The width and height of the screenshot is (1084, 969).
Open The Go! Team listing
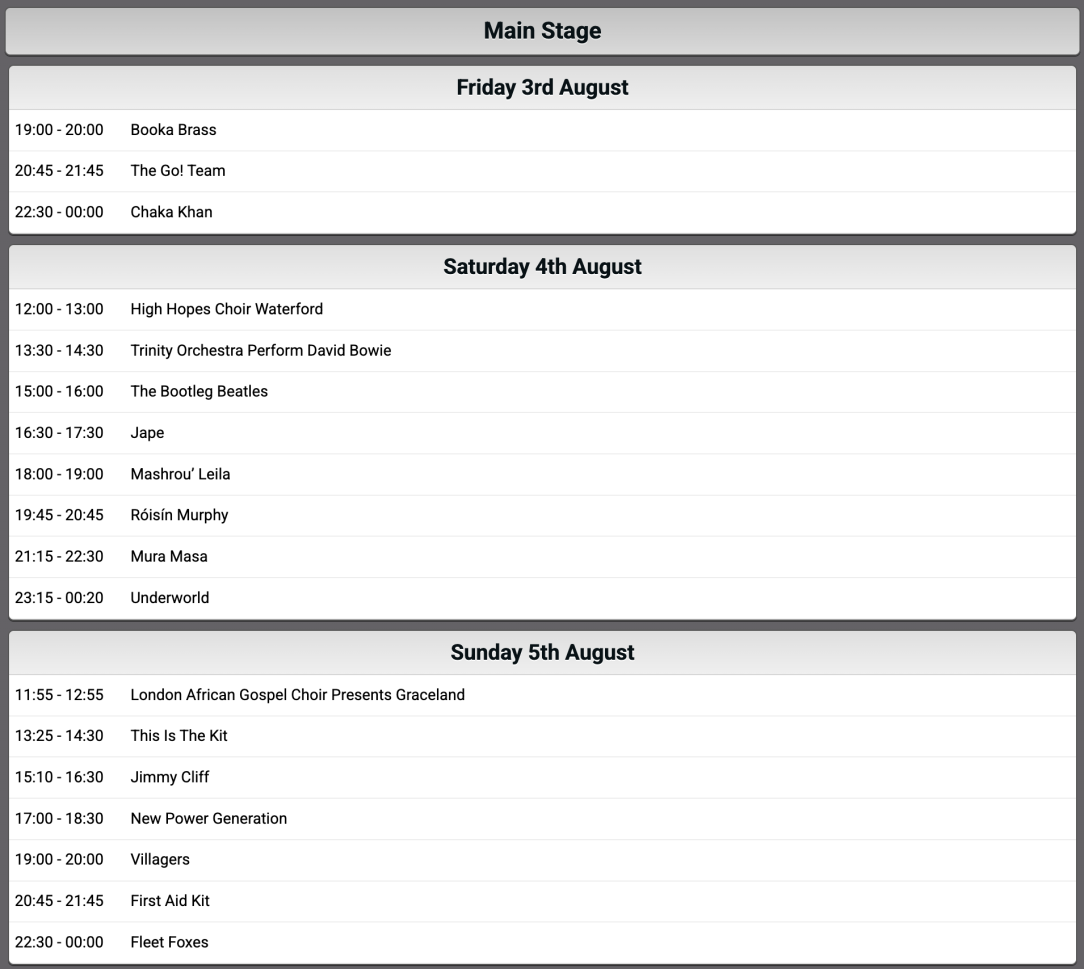tap(542, 171)
